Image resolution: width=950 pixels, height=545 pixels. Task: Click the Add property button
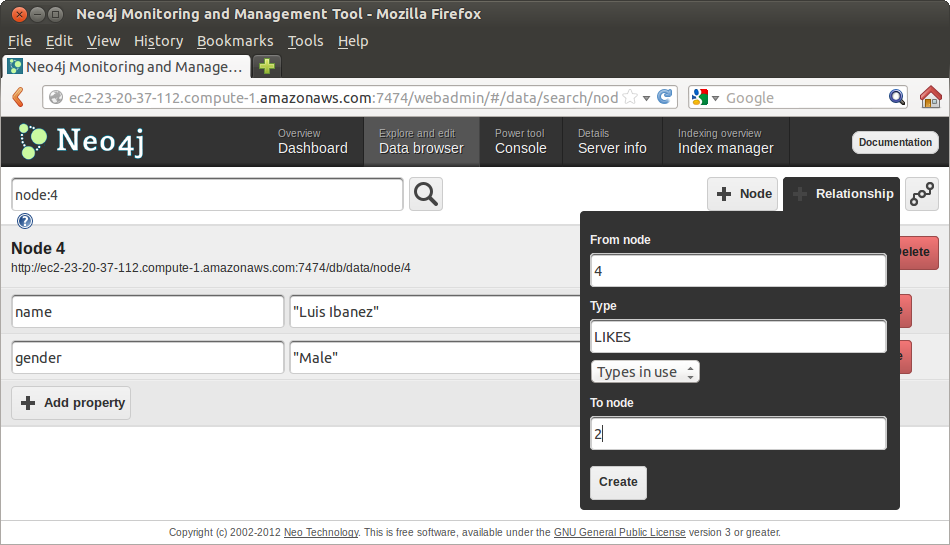[71, 403]
